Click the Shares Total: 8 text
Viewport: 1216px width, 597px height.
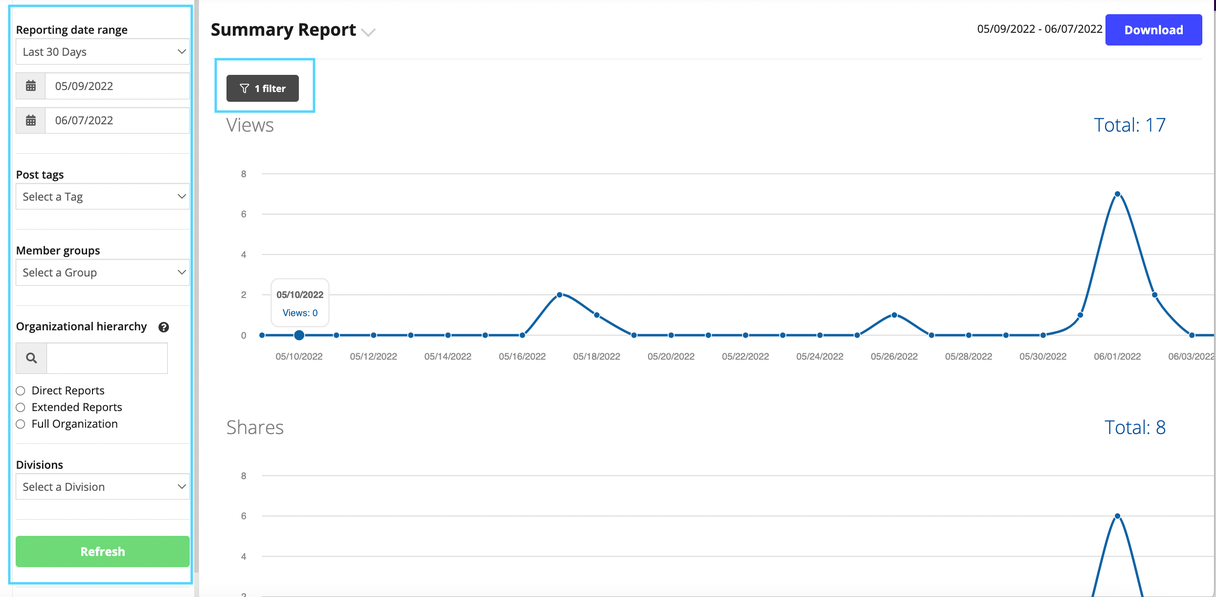click(x=1135, y=427)
